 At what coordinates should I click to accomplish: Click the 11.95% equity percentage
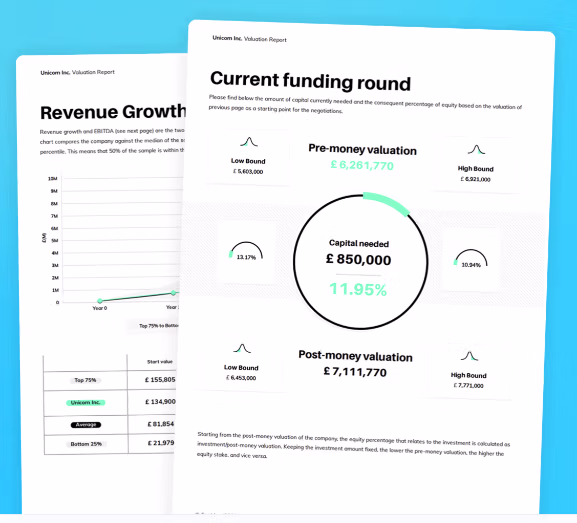point(358,289)
